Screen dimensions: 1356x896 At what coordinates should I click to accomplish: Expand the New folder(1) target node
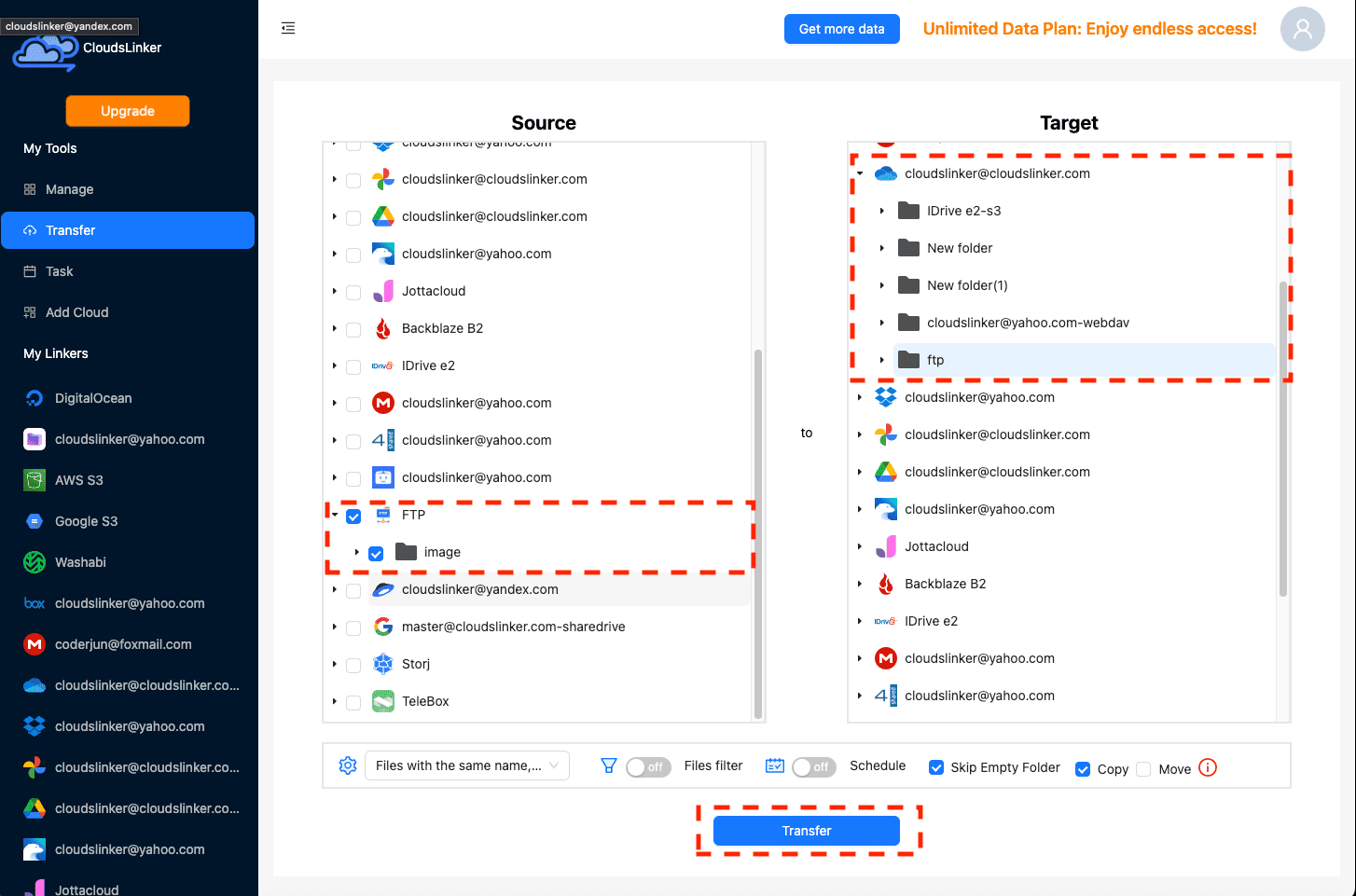tap(882, 285)
